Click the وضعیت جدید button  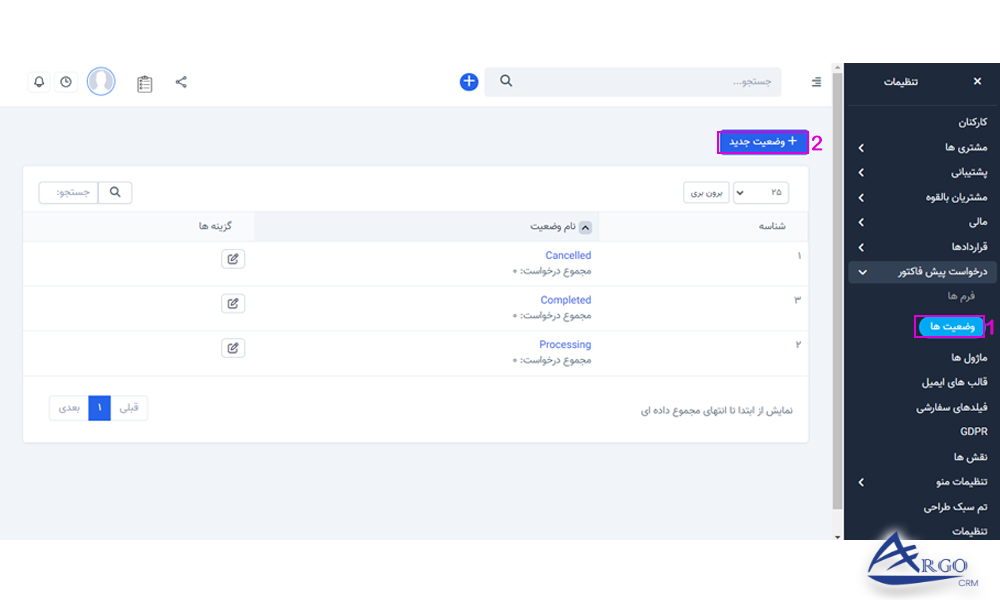pyautogui.click(x=762, y=142)
